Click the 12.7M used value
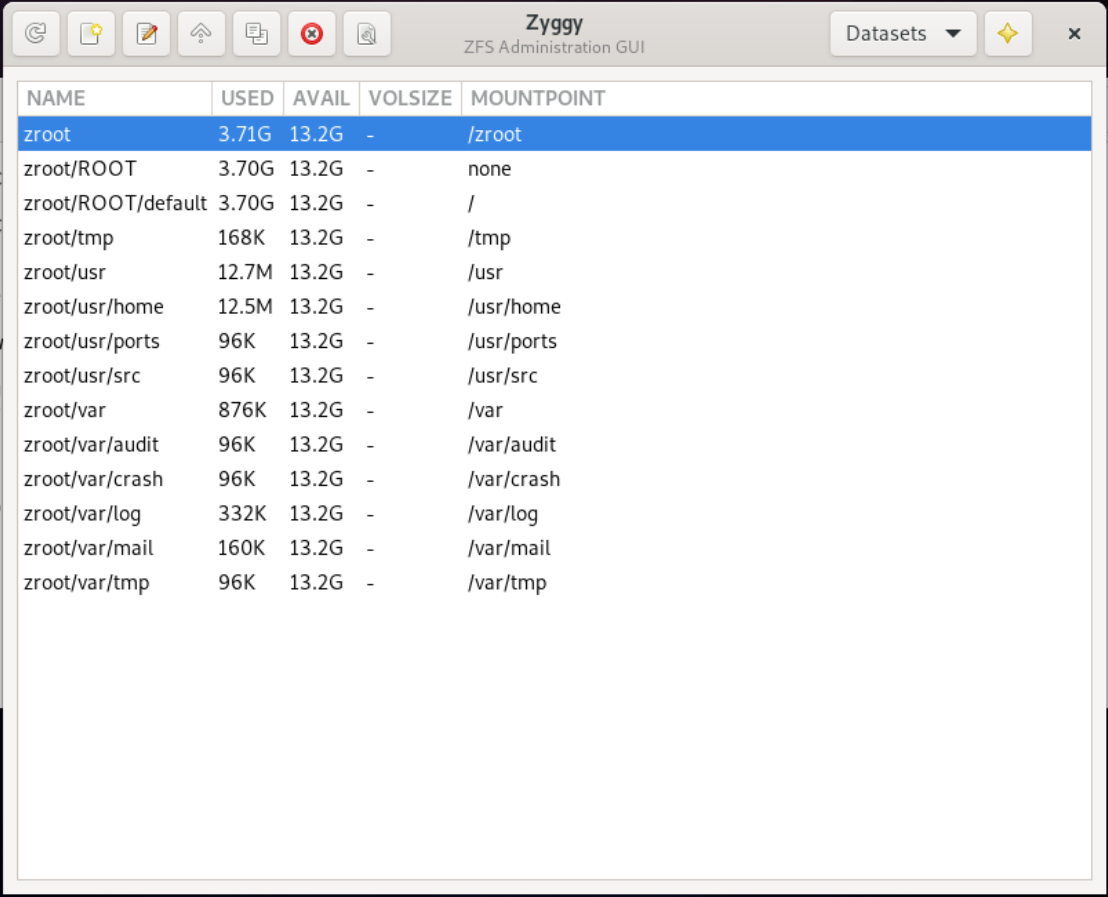This screenshot has width=1108, height=897. coord(245,272)
